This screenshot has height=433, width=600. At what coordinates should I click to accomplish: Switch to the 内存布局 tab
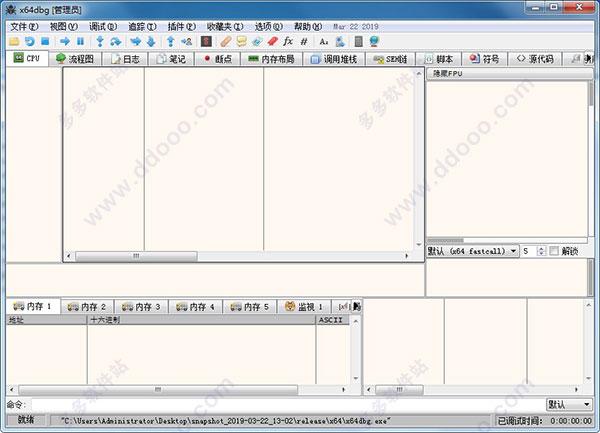pos(271,59)
